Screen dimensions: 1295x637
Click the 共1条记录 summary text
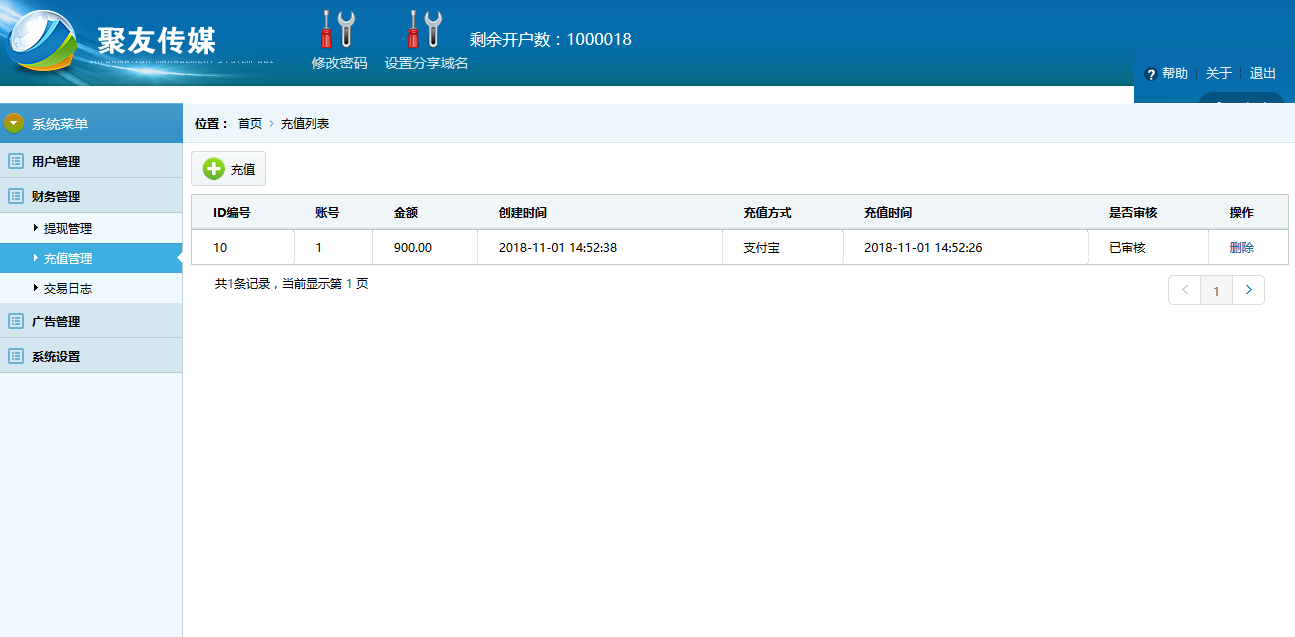[x=291, y=284]
